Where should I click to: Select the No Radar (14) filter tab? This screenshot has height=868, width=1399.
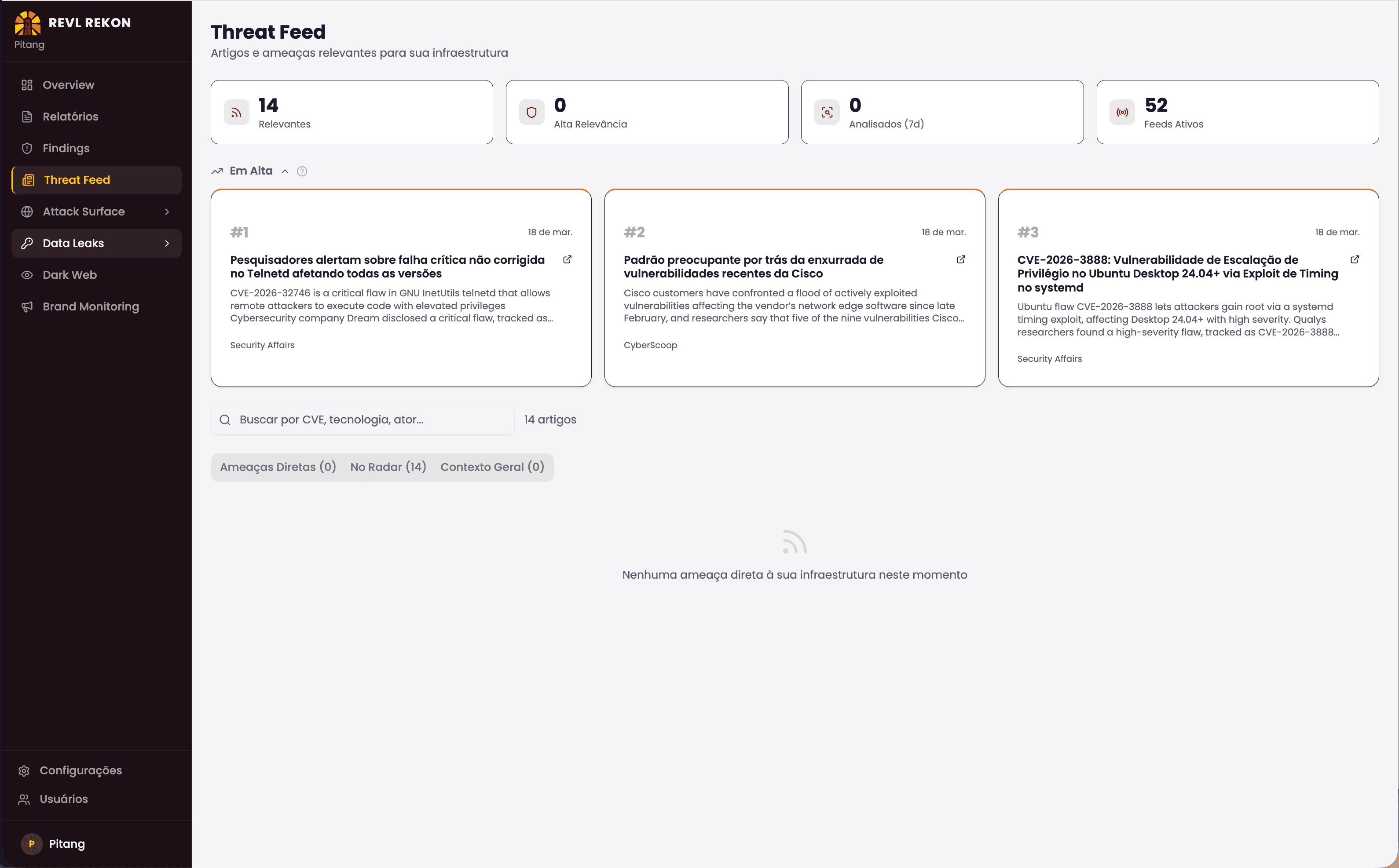(x=388, y=467)
